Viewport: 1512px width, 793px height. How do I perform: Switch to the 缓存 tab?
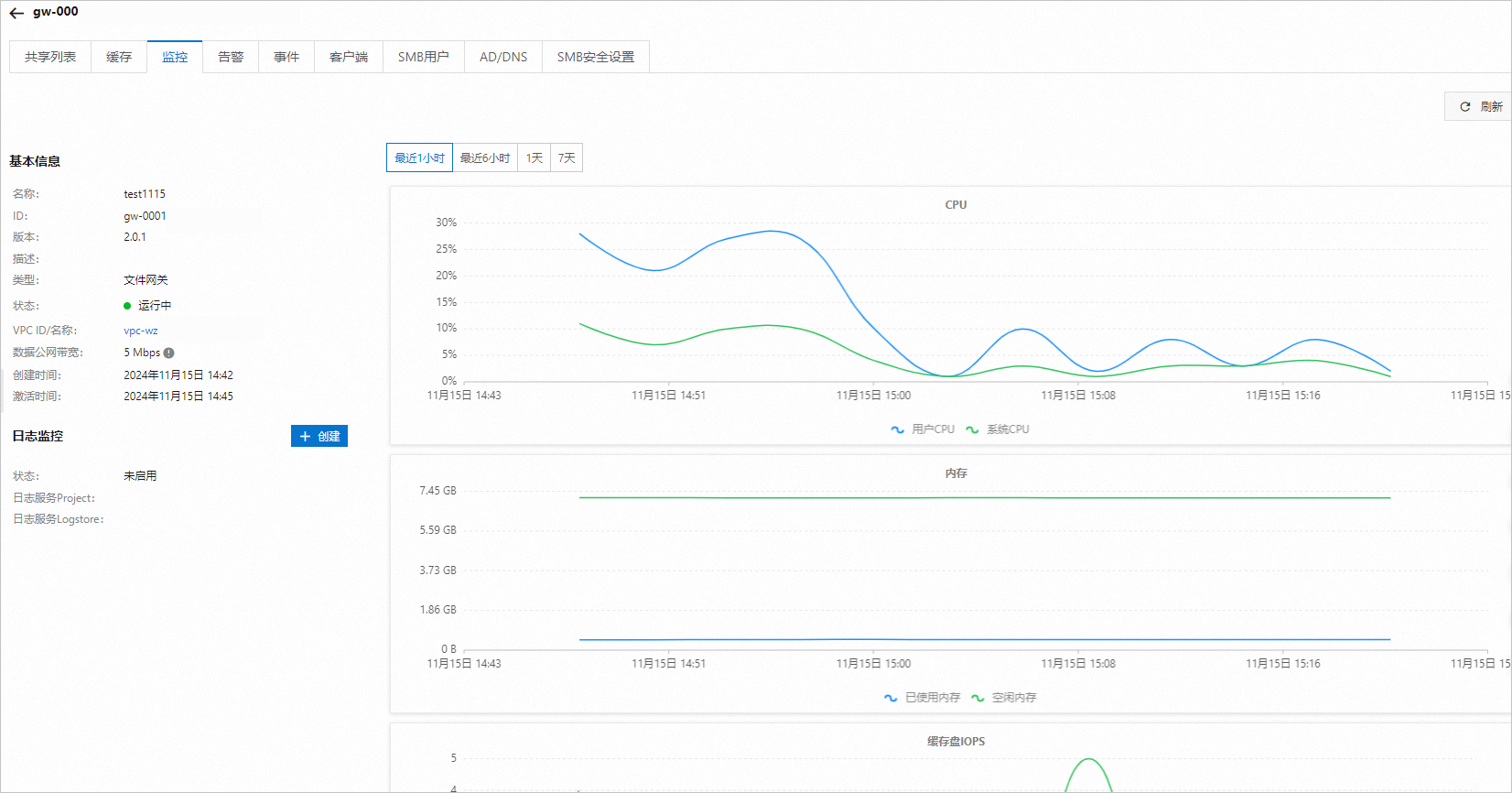[119, 57]
